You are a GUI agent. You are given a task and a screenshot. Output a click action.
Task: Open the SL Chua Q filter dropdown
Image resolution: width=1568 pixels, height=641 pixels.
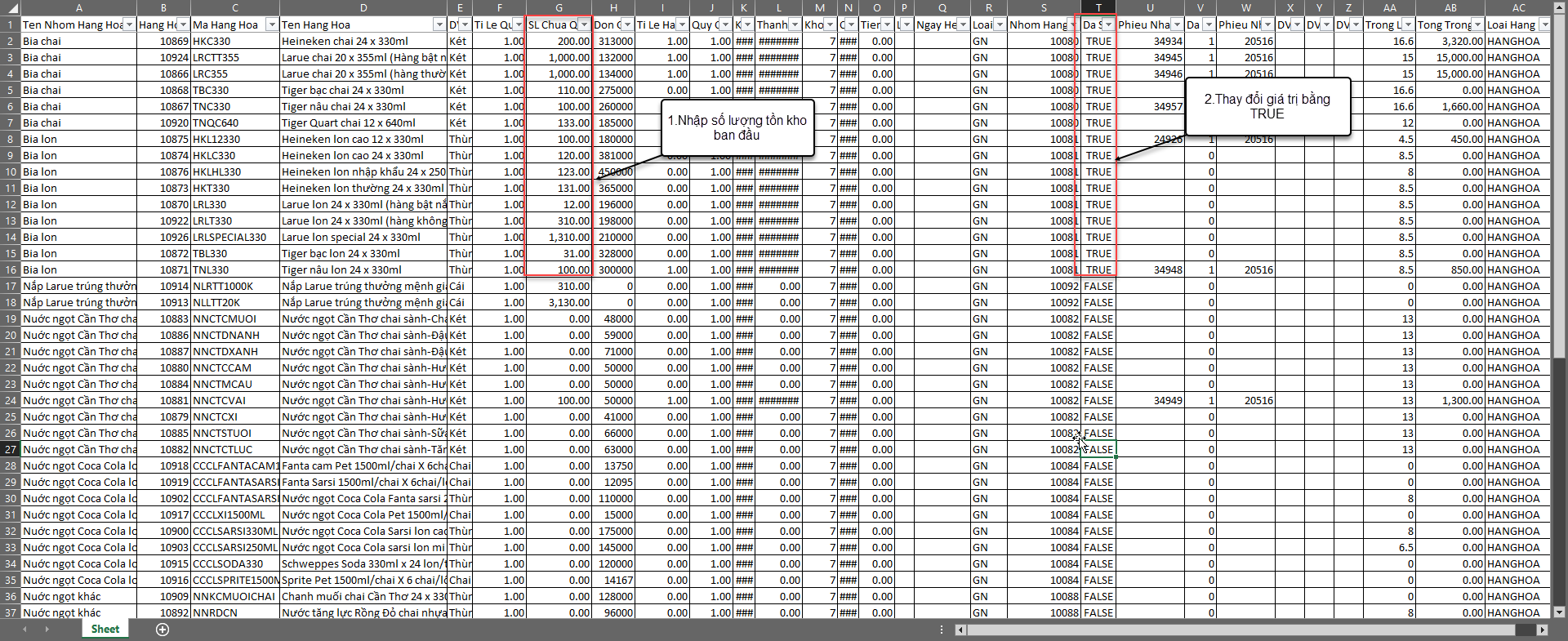pos(584,24)
